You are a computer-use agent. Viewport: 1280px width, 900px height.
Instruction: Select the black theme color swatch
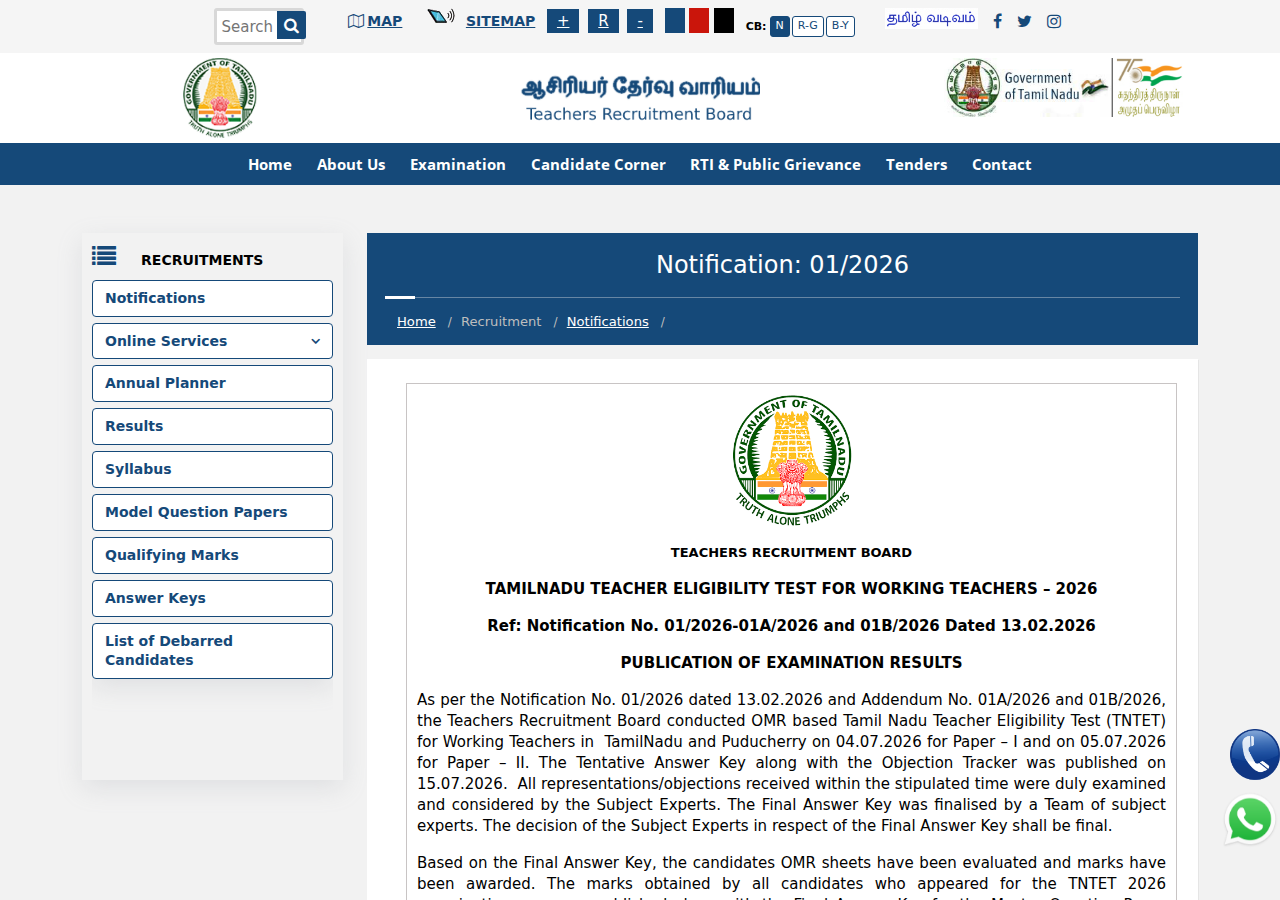pyautogui.click(x=724, y=20)
